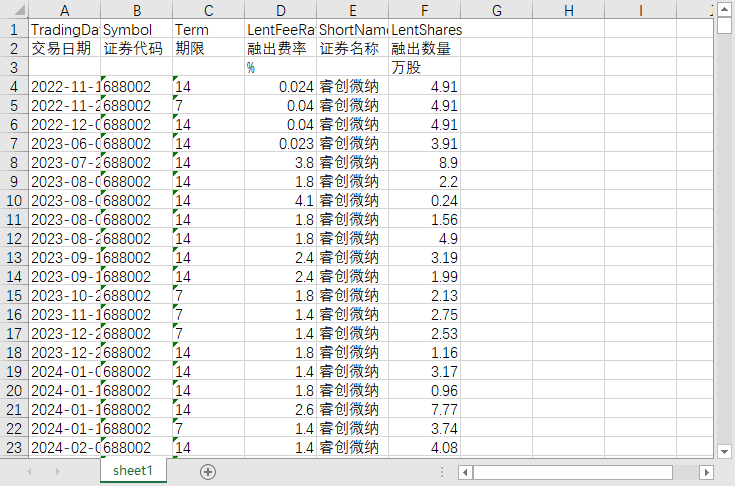Click fee rate cell 2.6

click(280, 410)
